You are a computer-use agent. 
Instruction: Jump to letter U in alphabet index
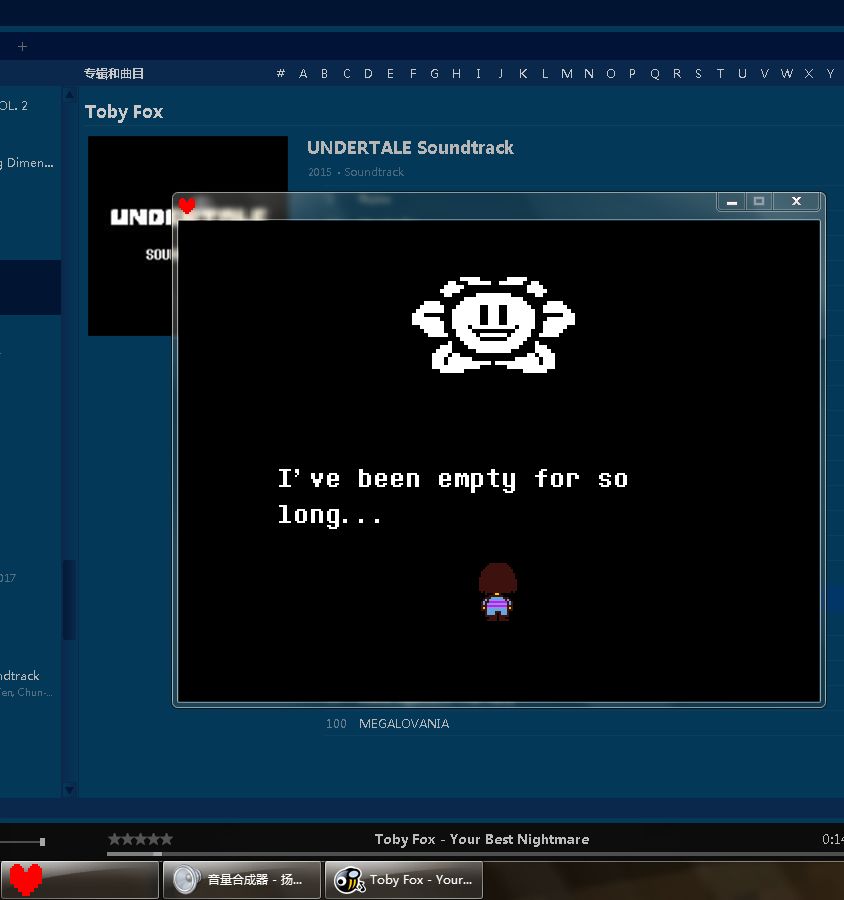pos(742,73)
